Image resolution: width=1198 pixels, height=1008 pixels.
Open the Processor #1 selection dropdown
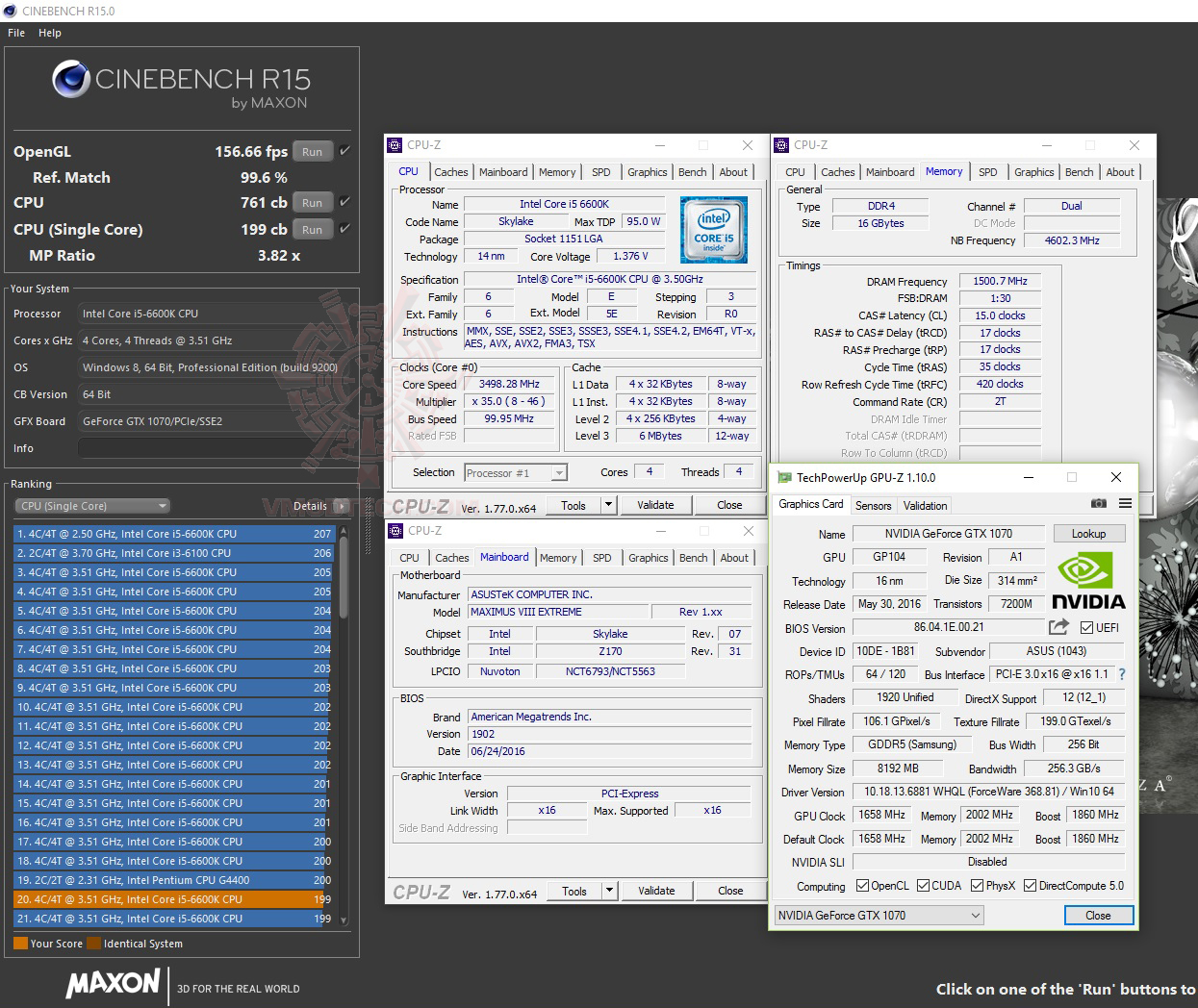point(515,472)
